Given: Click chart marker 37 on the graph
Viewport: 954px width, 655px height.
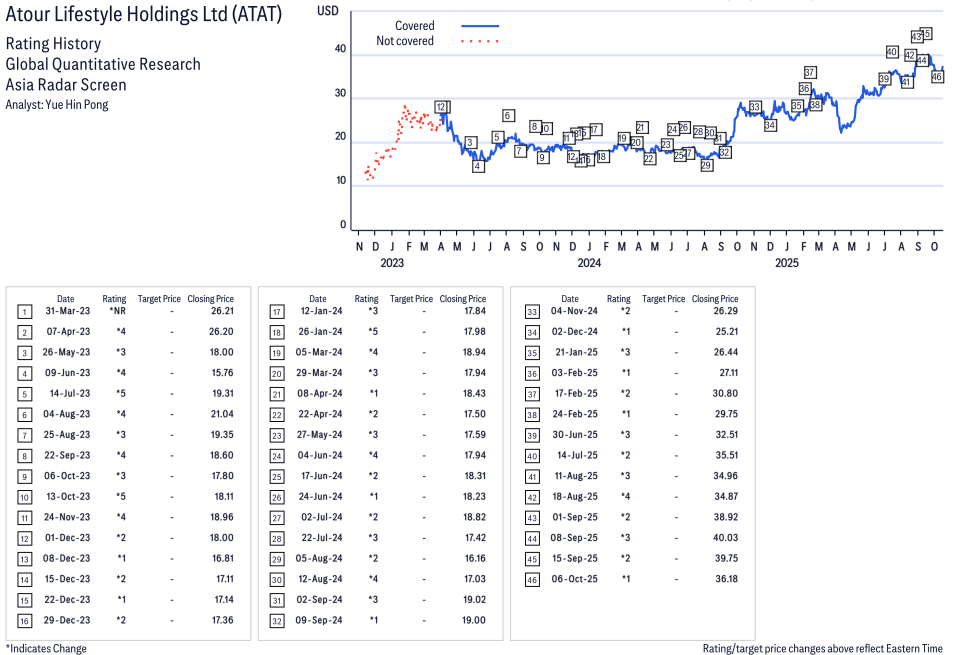Looking at the screenshot, I should (x=810, y=72).
